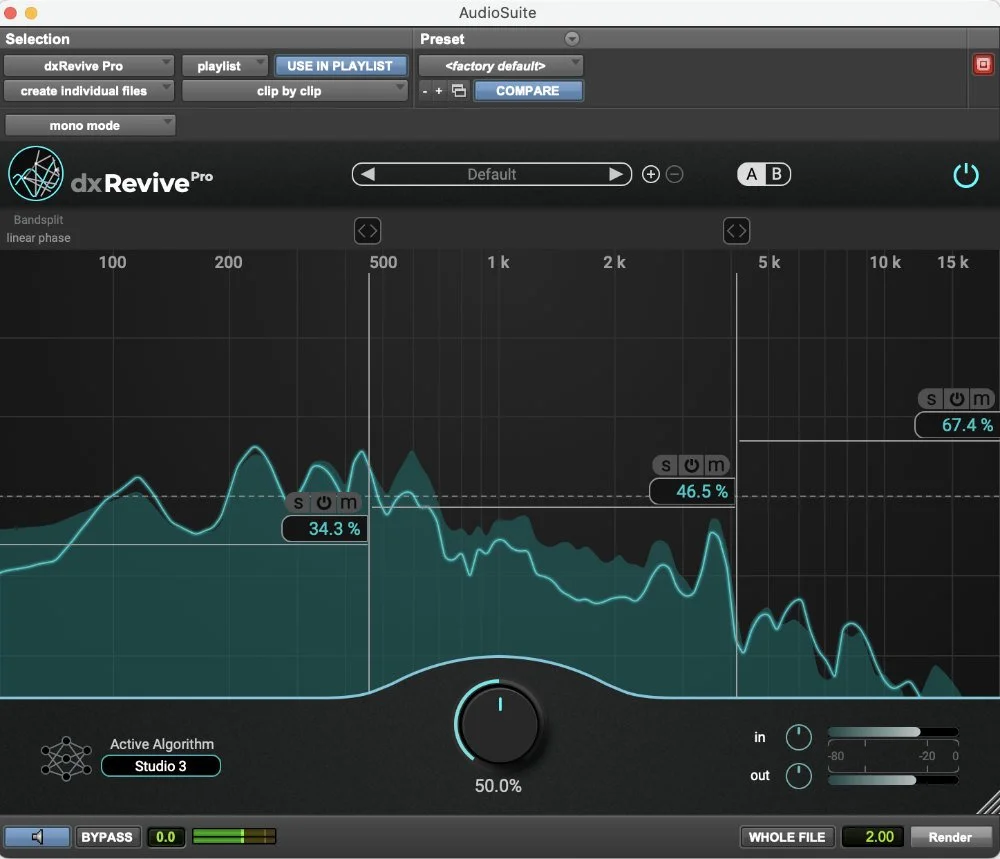Image resolution: width=1000 pixels, height=859 pixels.
Task: Open the Studio 3 algorithm selector
Action: pos(161,766)
